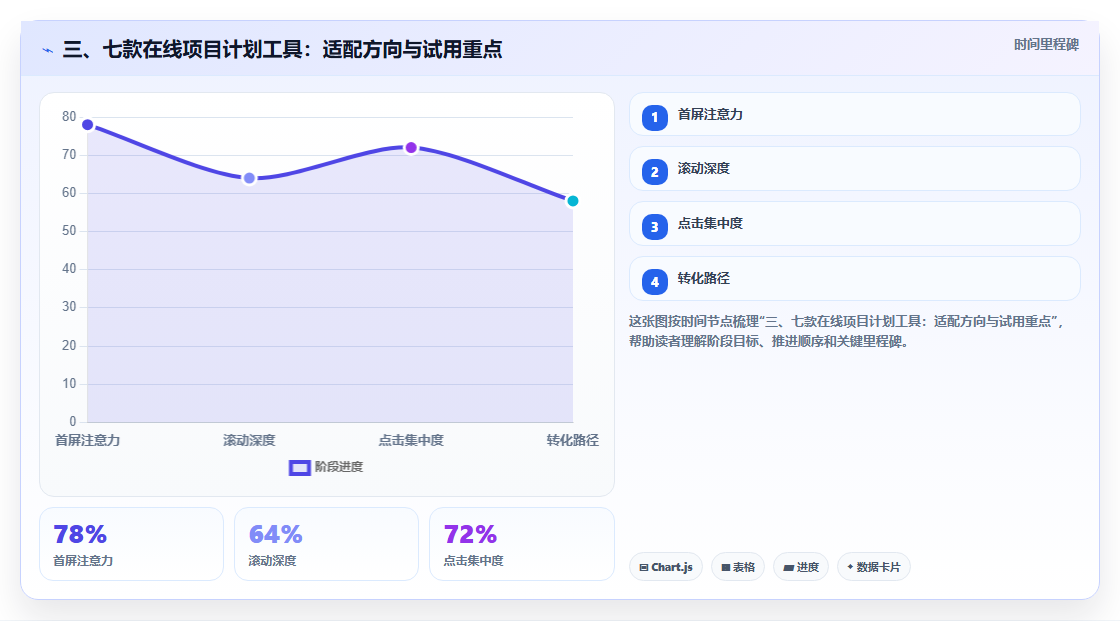Click the x-axis label 转化路径

572,440
